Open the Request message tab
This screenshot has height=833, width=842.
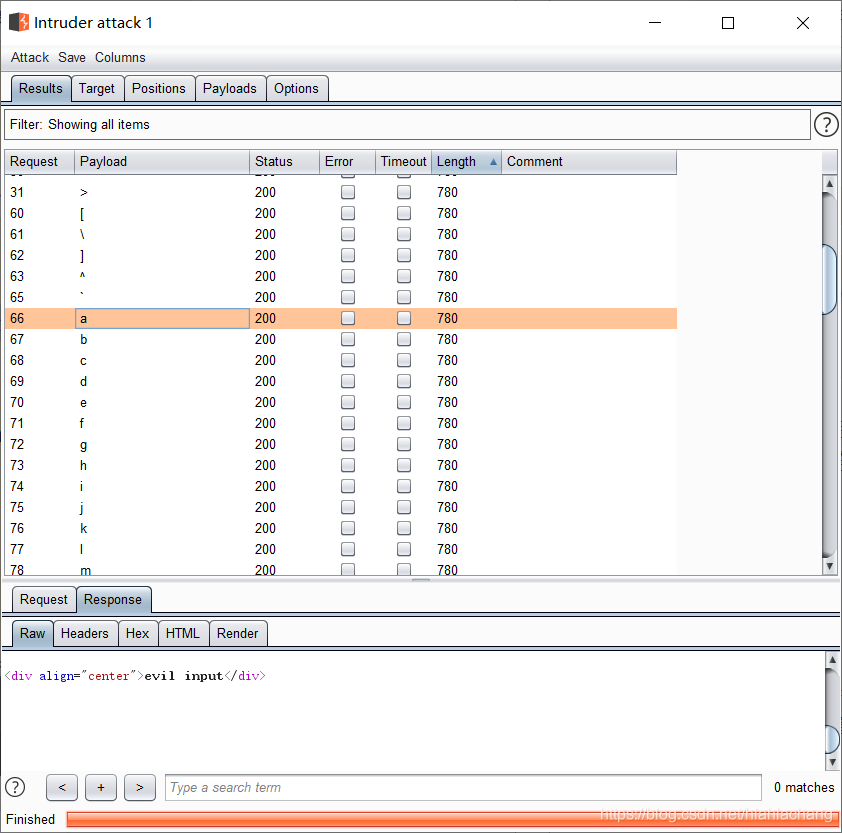44,599
